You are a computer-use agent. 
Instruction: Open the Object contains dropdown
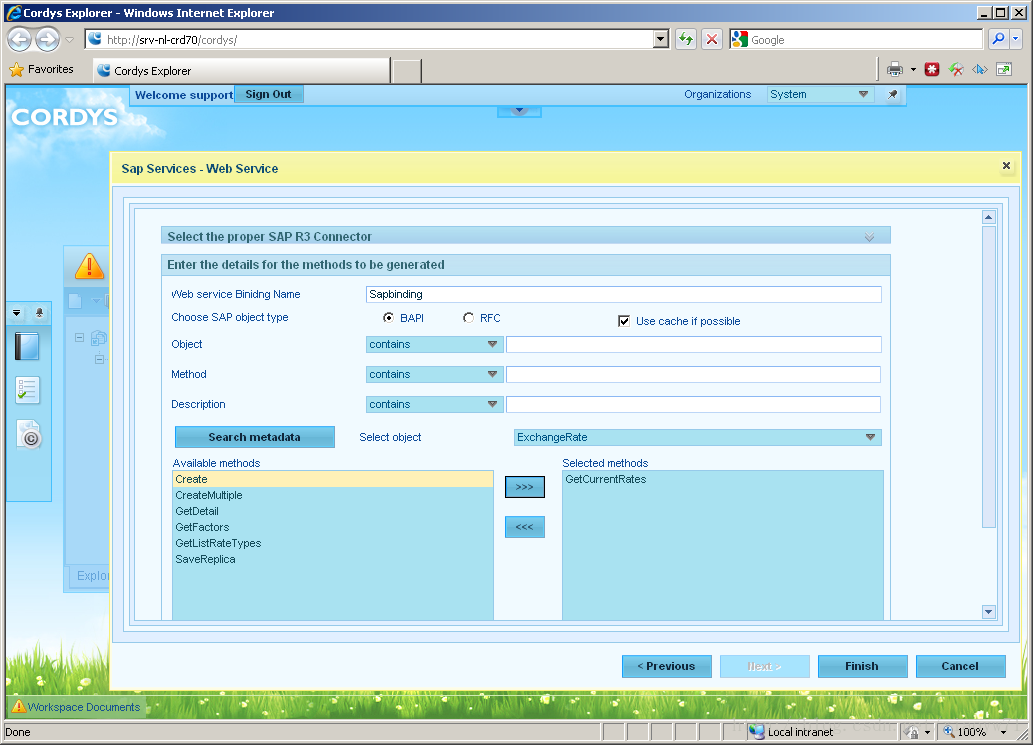pos(435,345)
